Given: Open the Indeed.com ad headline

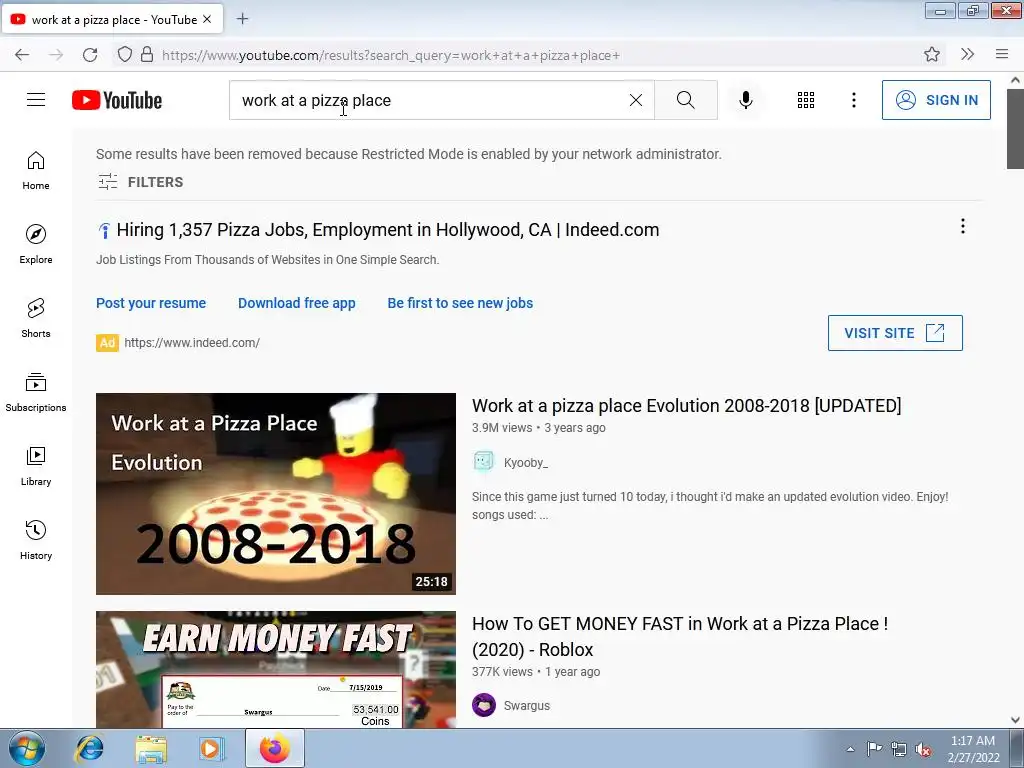Looking at the screenshot, I should [387, 230].
